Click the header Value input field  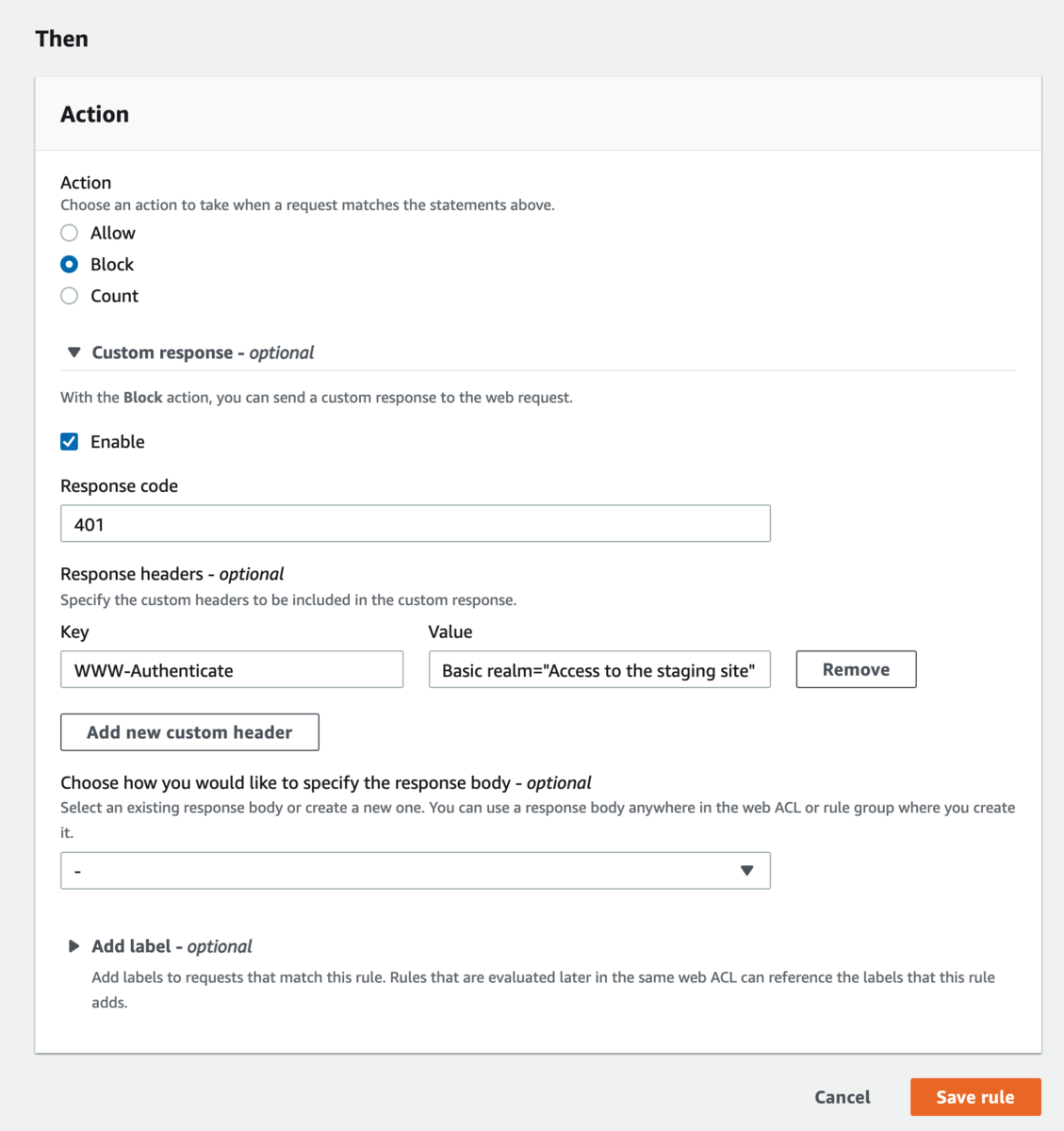tap(598, 670)
